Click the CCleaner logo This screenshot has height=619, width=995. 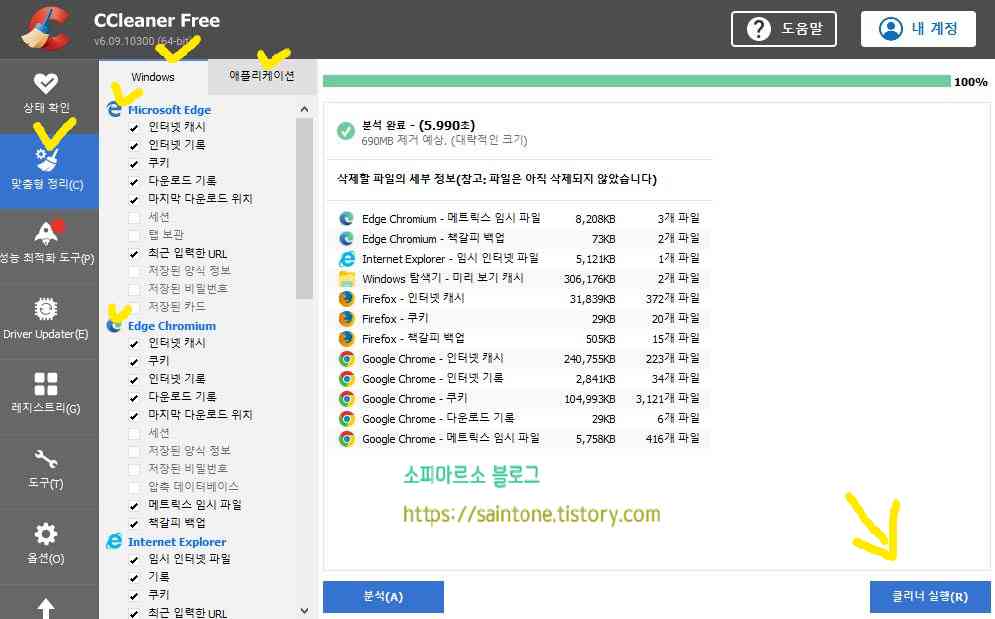44,29
